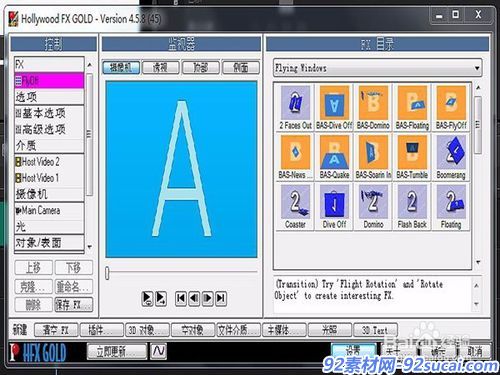Click the preview timeline slider handle
This screenshot has height=375, width=500.
pos(107,273)
